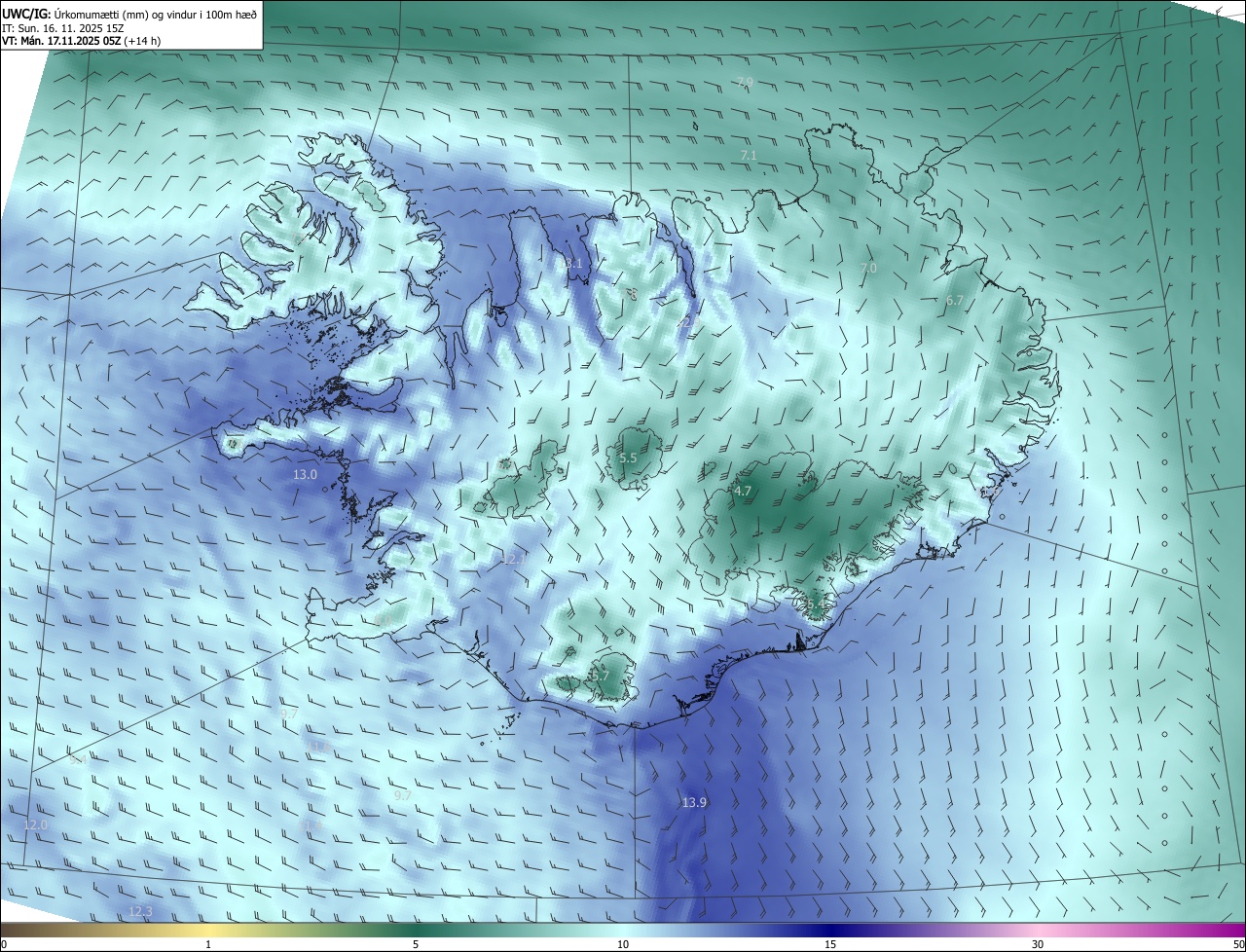Image resolution: width=1246 pixels, height=952 pixels.
Task: Click the 13.0 value label on the map
Action: click(x=305, y=474)
